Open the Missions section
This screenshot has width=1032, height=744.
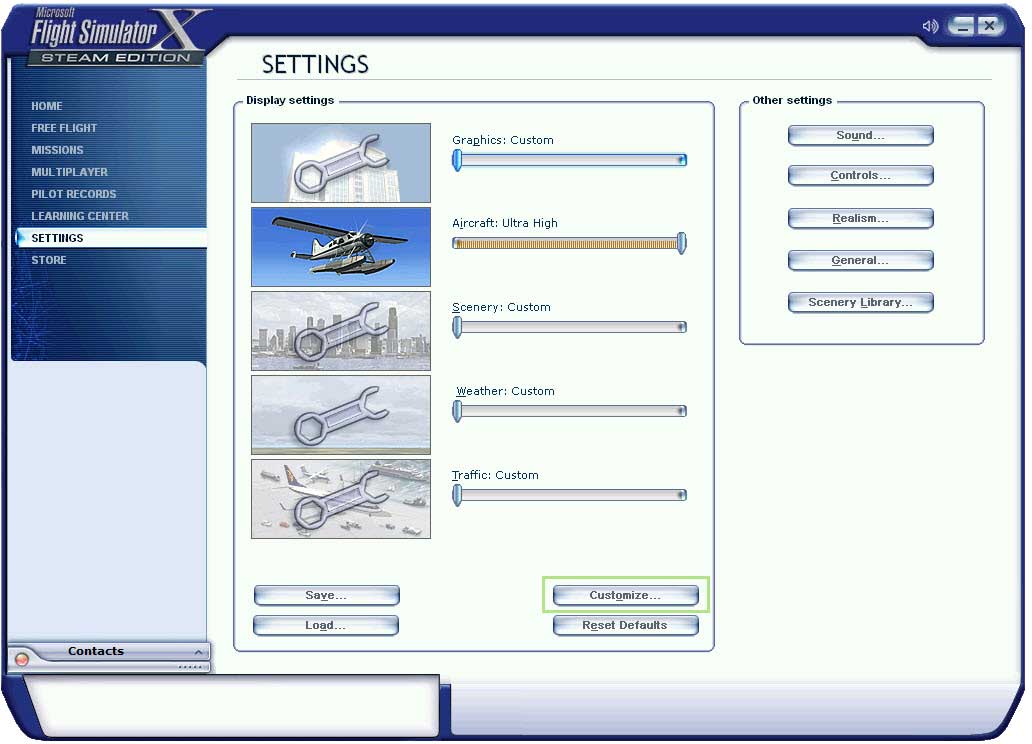57,150
